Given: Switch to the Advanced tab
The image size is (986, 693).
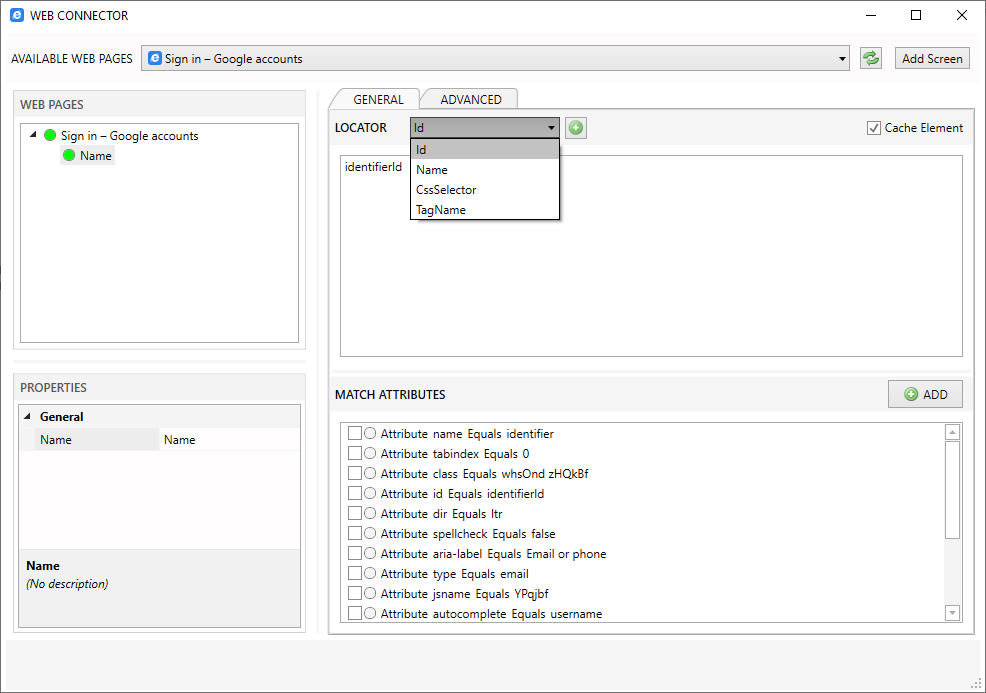Looking at the screenshot, I should click(x=469, y=99).
